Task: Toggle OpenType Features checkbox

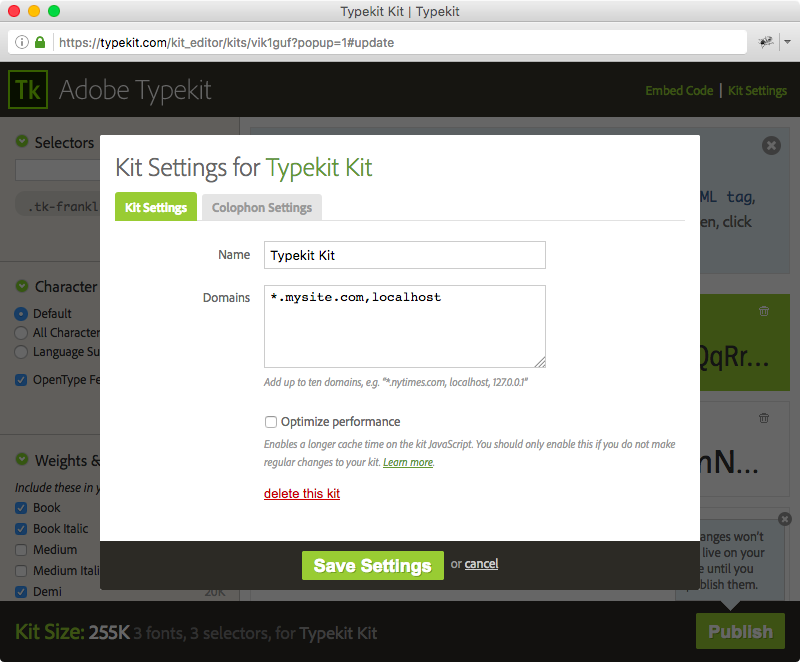Action: pyautogui.click(x=21, y=380)
